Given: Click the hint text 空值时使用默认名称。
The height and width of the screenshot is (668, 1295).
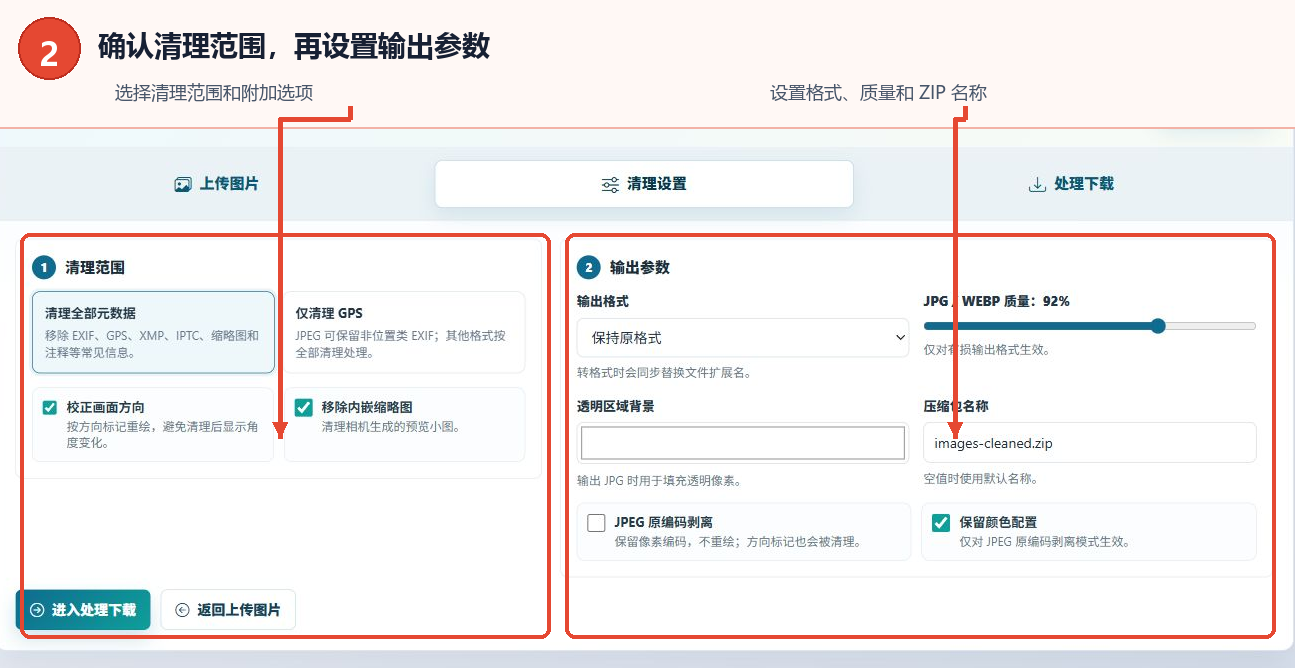Looking at the screenshot, I should tap(980, 479).
